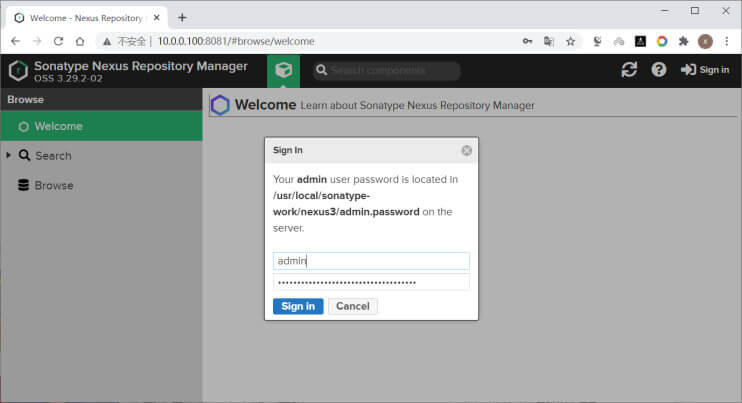Go back with browser back arrow
The width and height of the screenshot is (742, 403).
pos(15,42)
